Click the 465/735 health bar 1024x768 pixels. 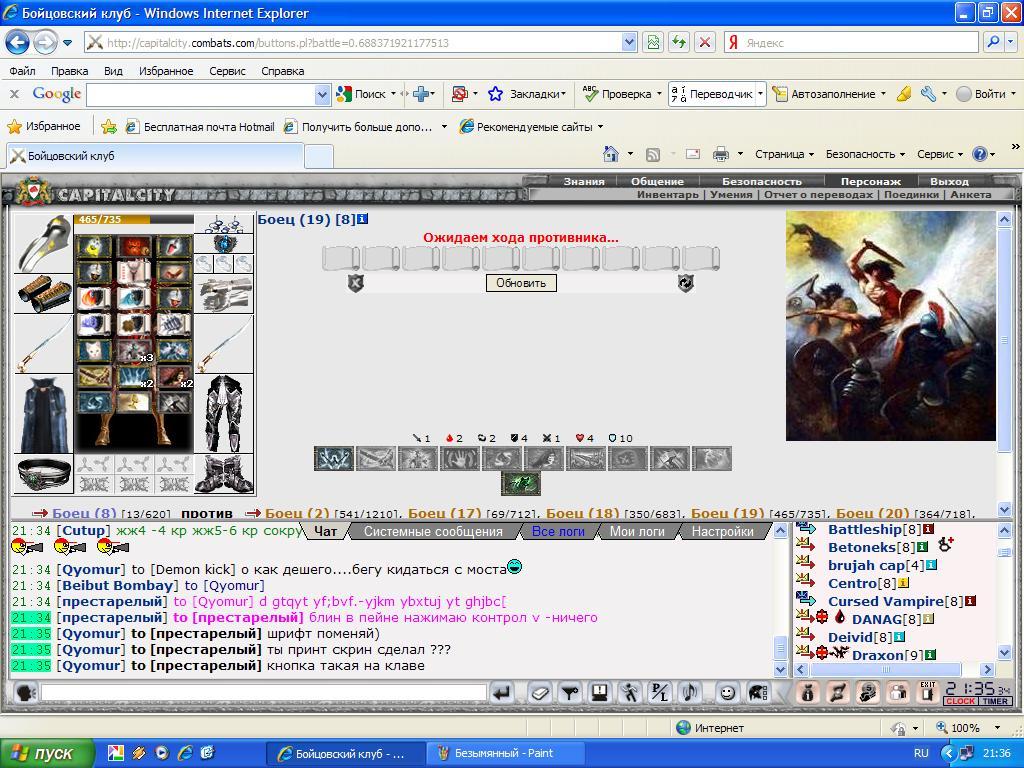133,219
